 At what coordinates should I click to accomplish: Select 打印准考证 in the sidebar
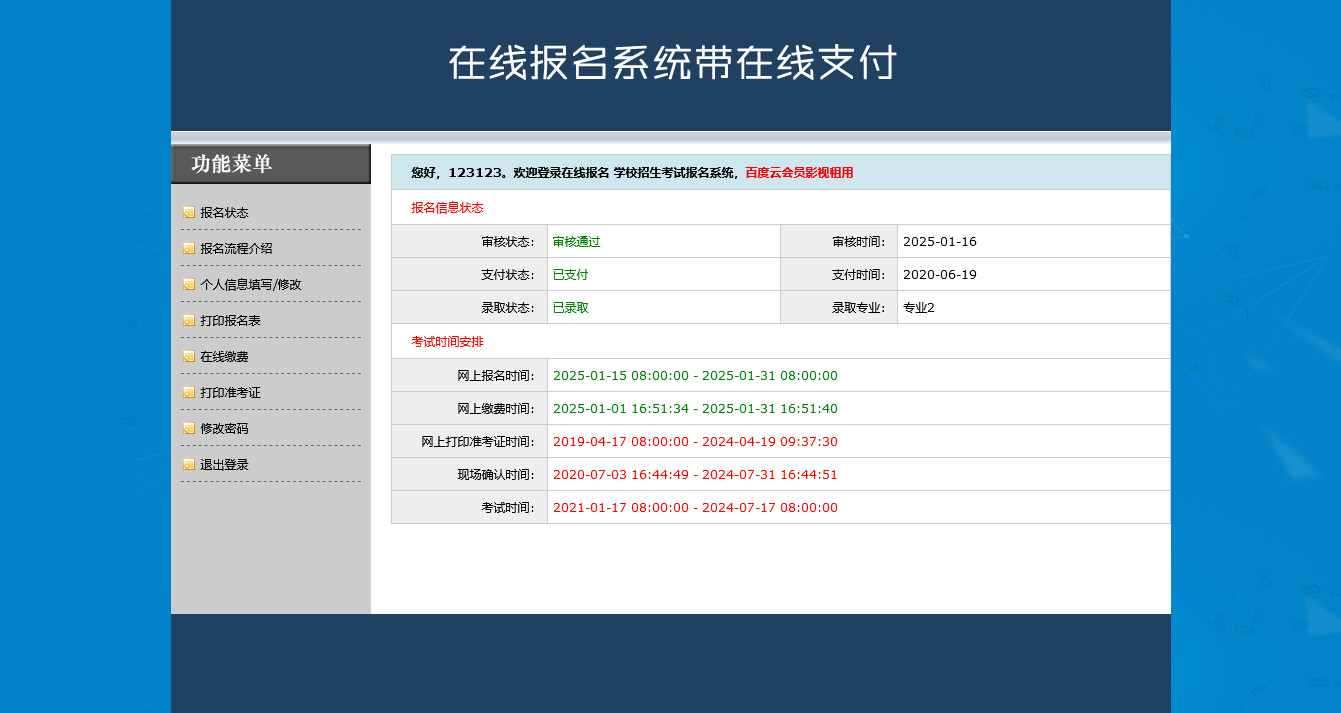point(230,393)
